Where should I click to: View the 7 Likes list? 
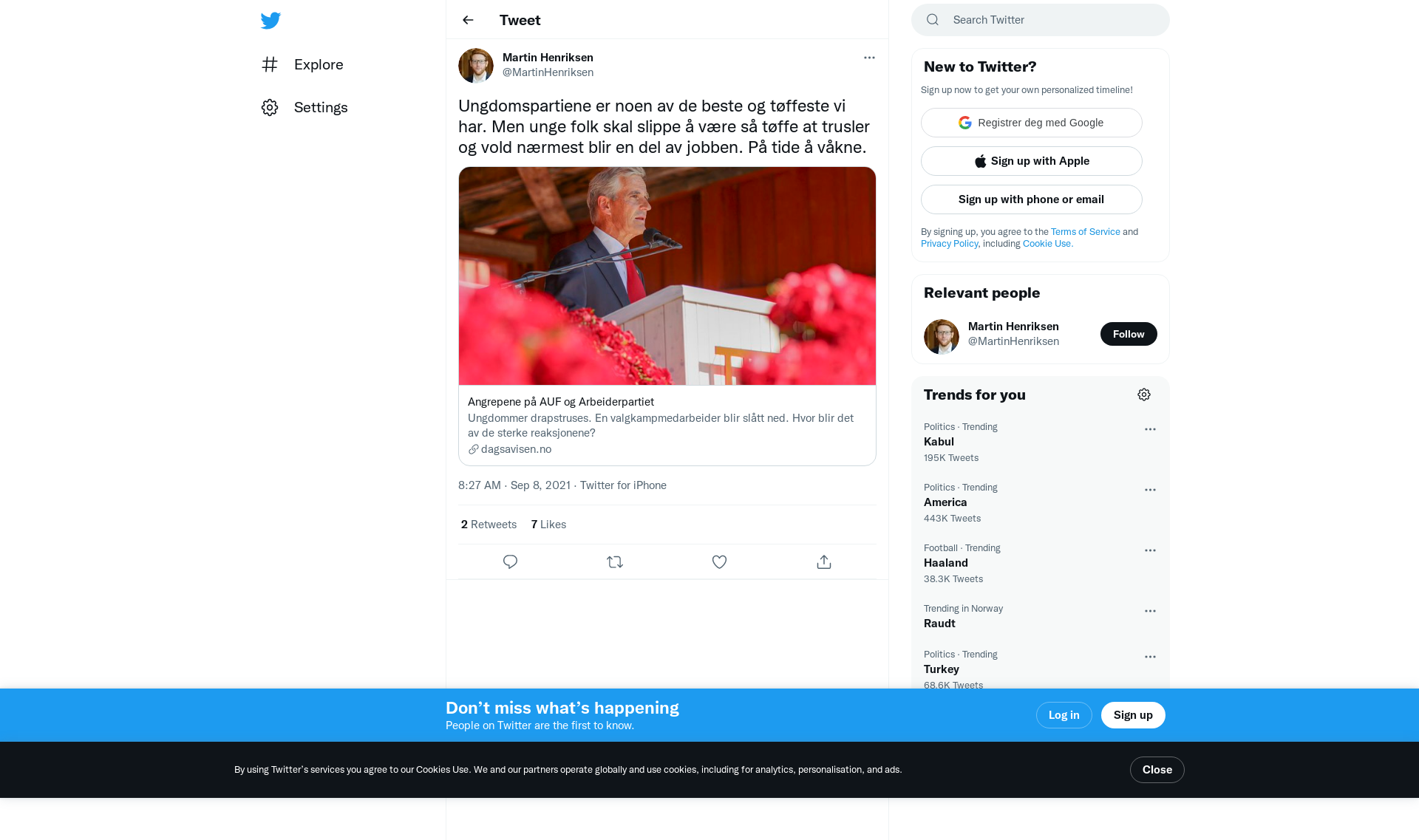548,525
